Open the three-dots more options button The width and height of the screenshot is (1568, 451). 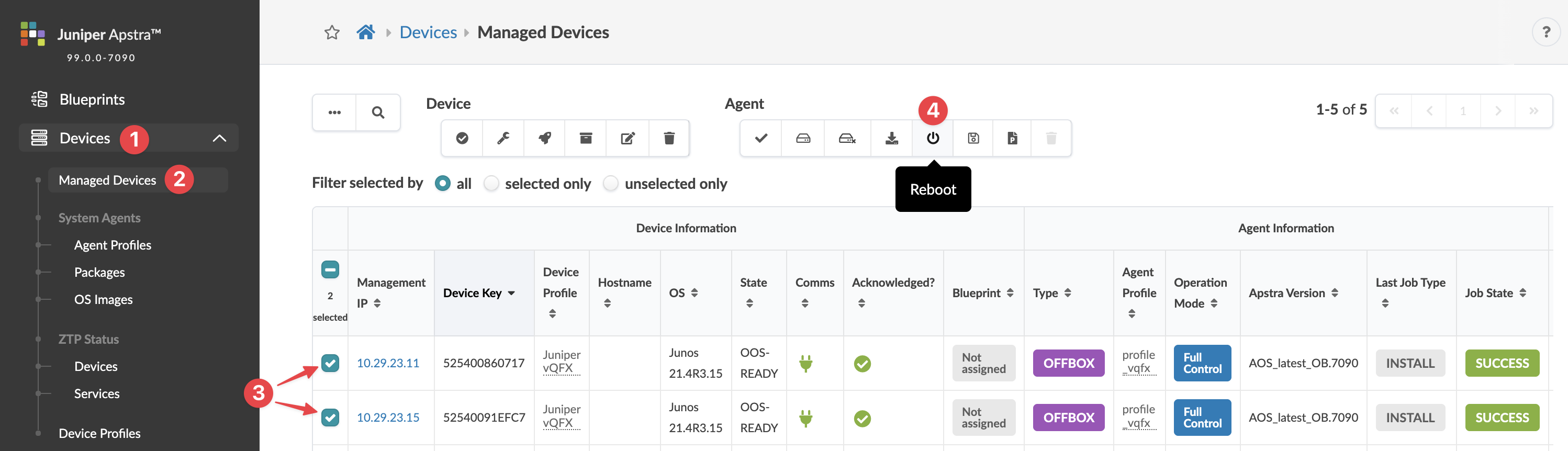click(335, 112)
